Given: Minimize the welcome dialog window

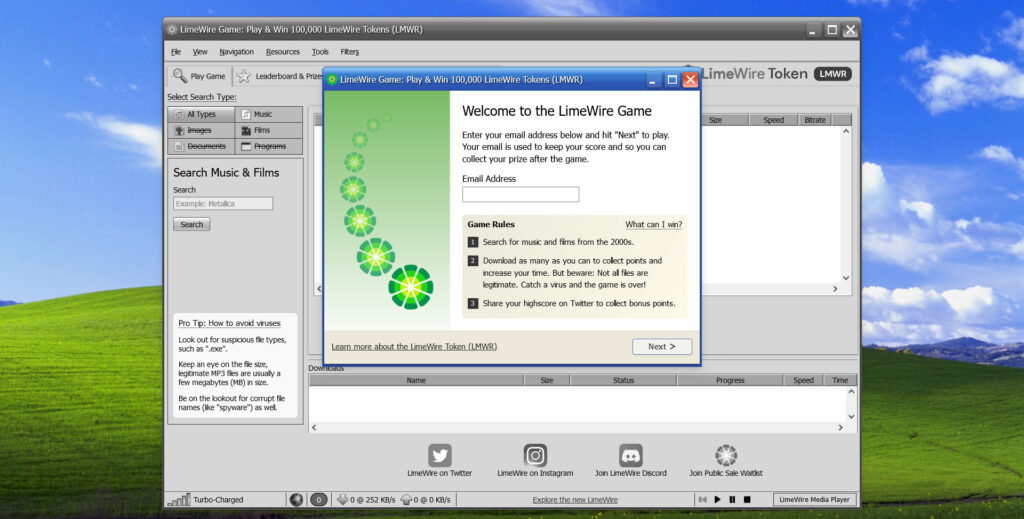Looking at the screenshot, I should click(x=652, y=80).
